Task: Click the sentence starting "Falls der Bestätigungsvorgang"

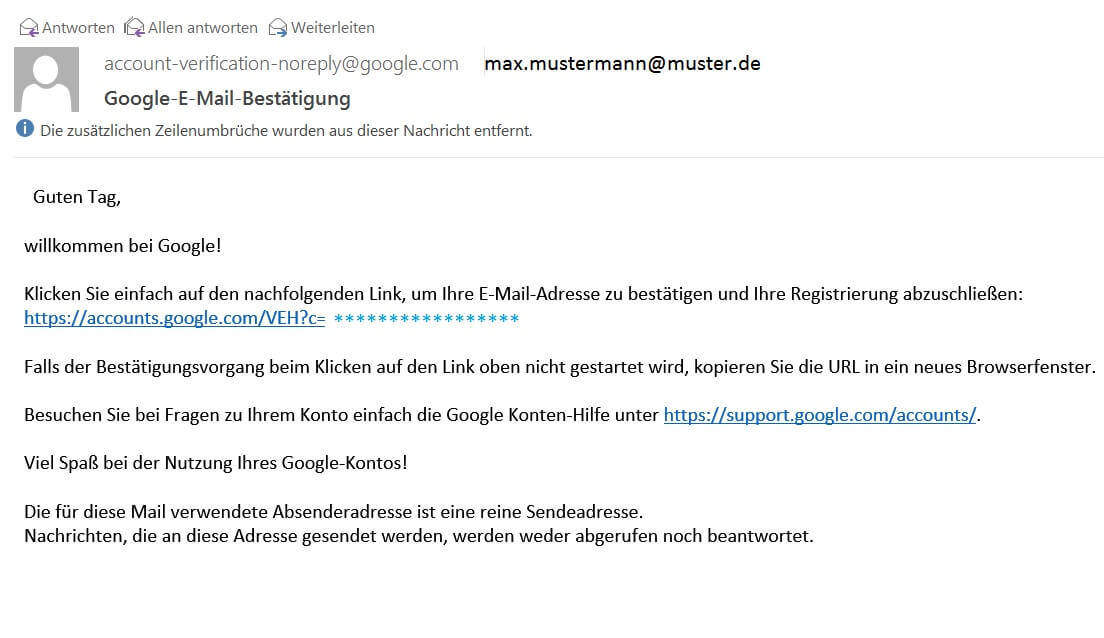Action: (560, 367)
